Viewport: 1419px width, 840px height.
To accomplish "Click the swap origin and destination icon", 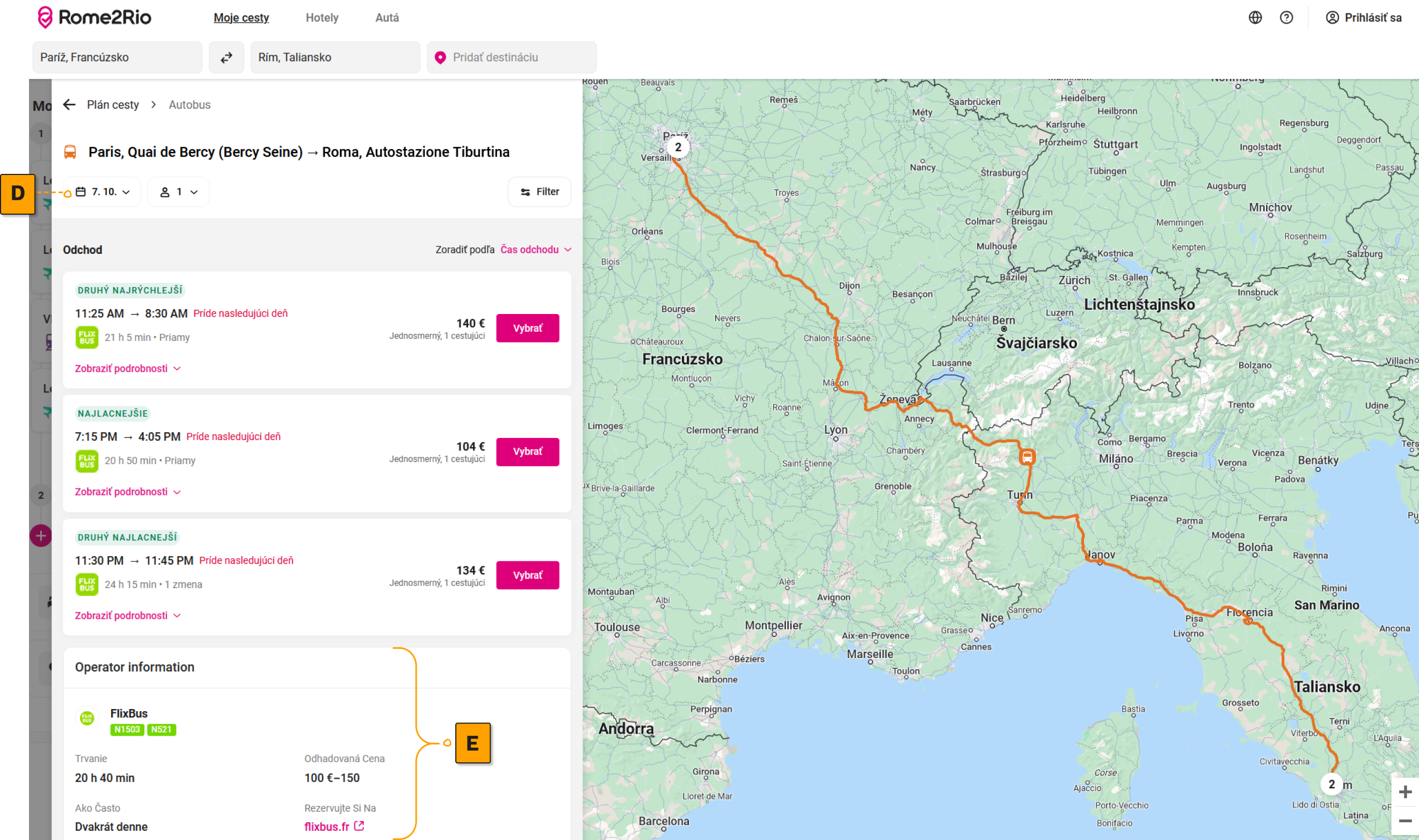I will click(226, 57).
